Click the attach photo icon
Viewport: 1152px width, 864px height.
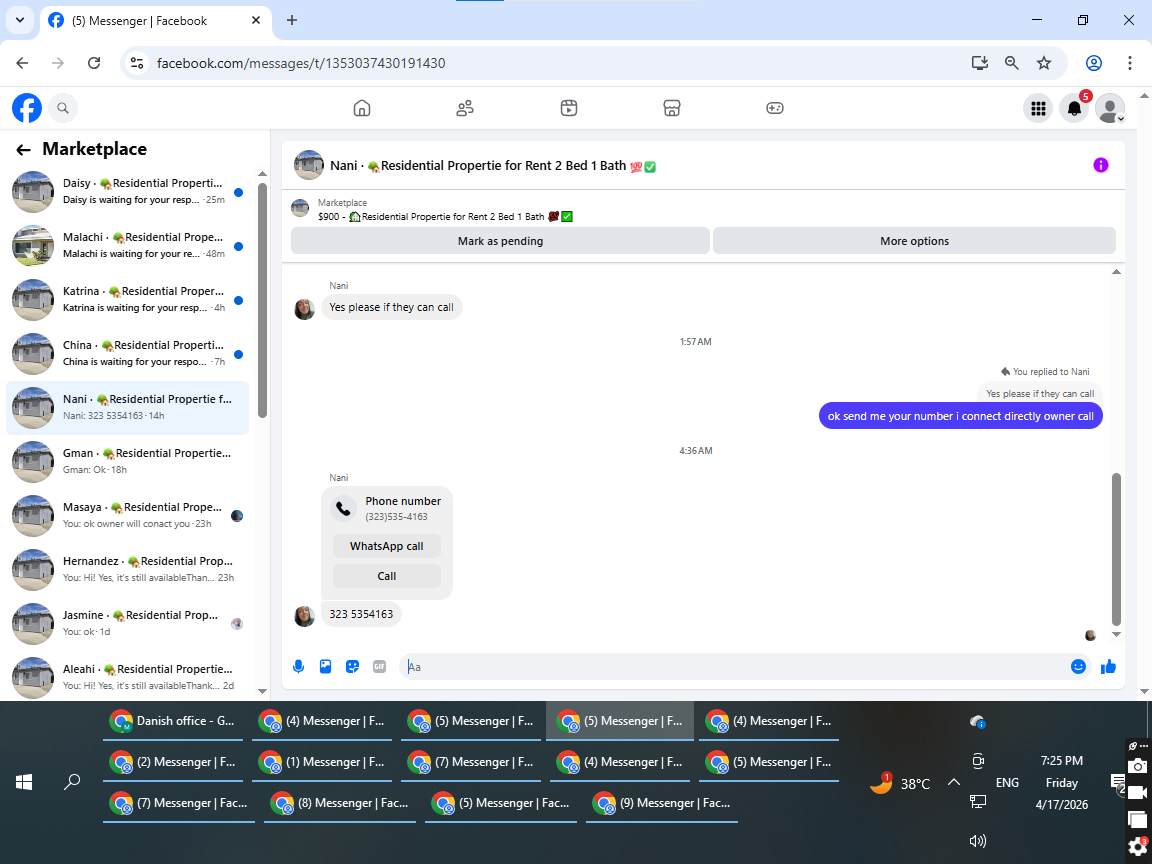coord(325,666)
